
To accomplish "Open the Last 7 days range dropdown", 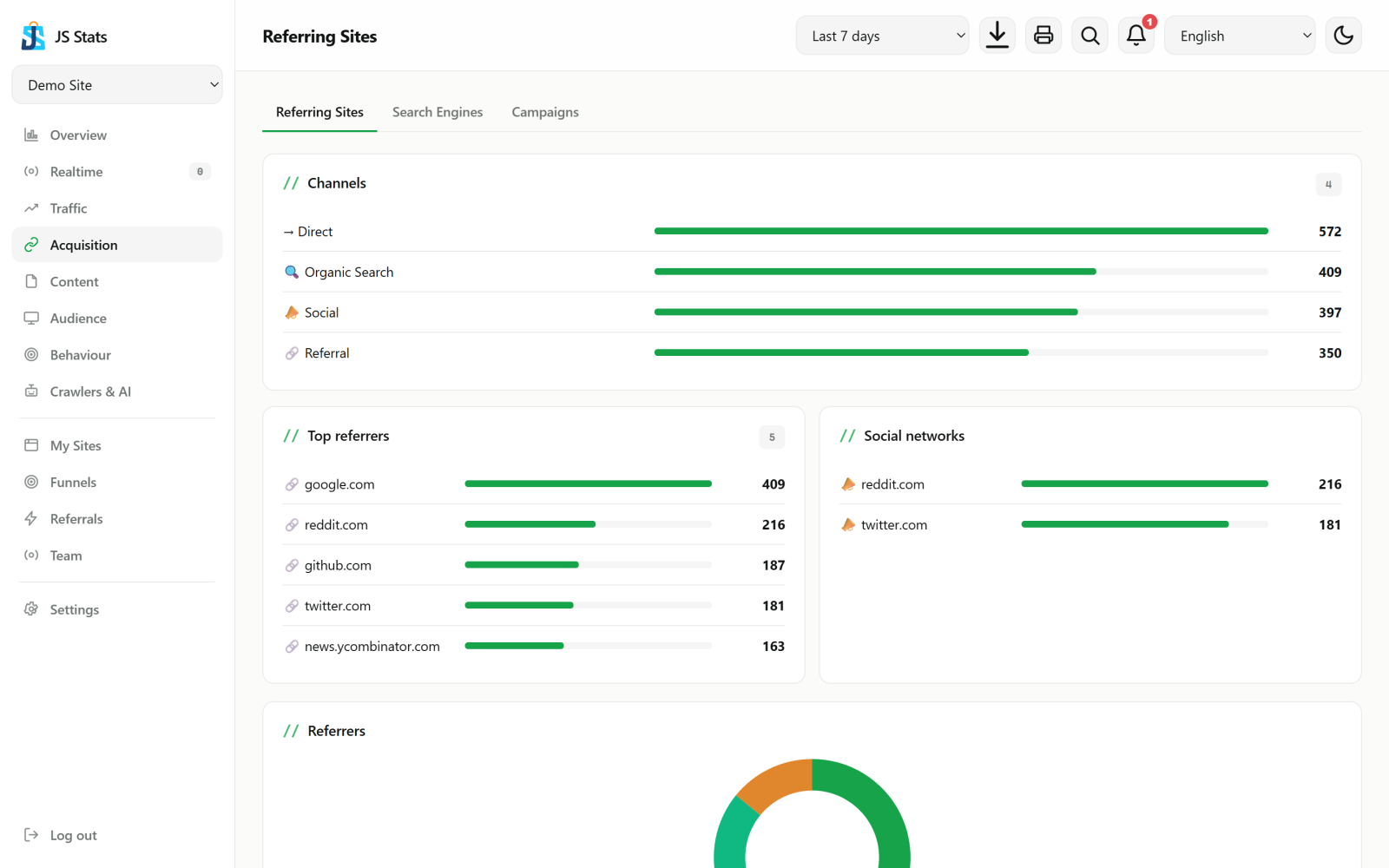I will tap(882, 36).
